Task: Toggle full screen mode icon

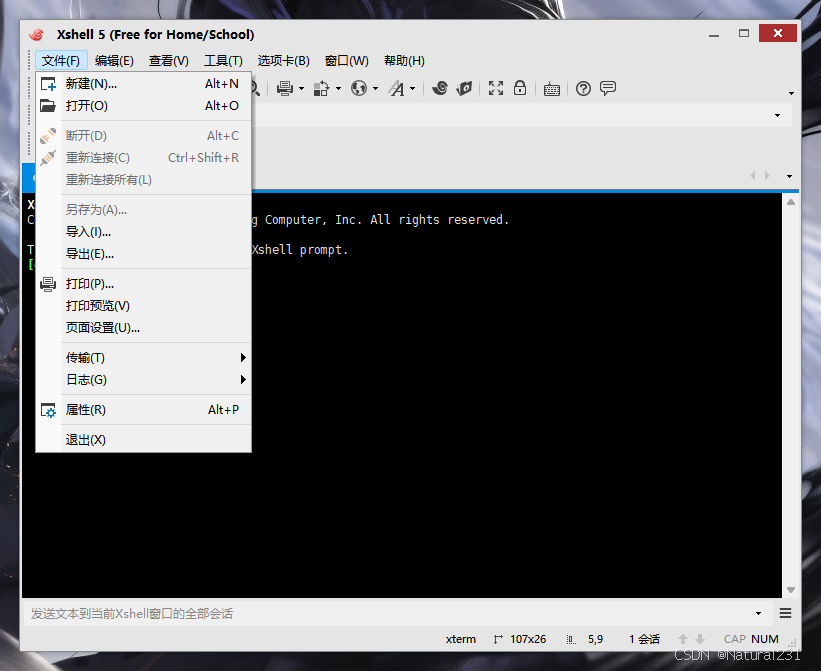Action: [x=496, y=88]
